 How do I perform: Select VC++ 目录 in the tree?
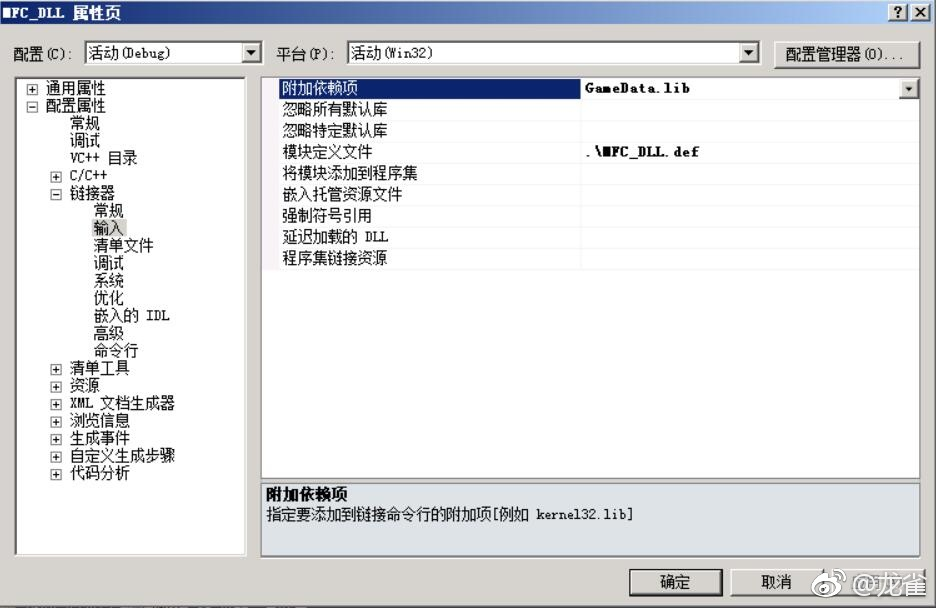pyautogui.click(x=103, y=158)
